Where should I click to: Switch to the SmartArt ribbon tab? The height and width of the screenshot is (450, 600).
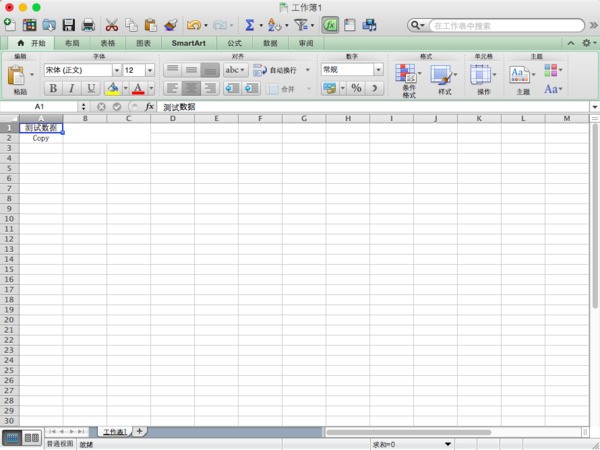(189, 43)
